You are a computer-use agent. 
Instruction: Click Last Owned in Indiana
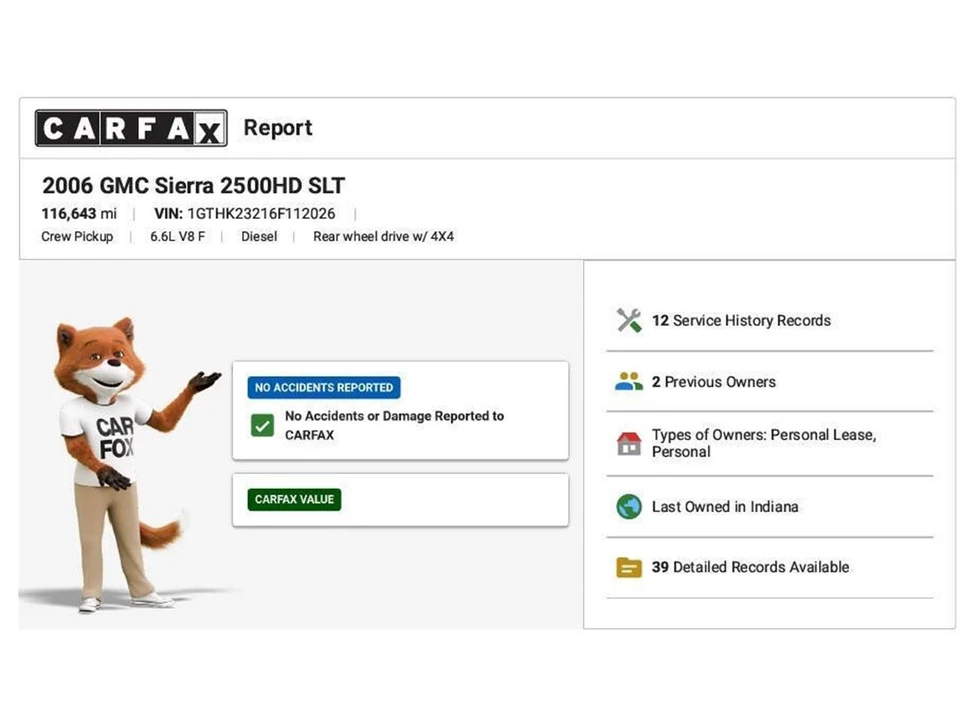(725, 506)
